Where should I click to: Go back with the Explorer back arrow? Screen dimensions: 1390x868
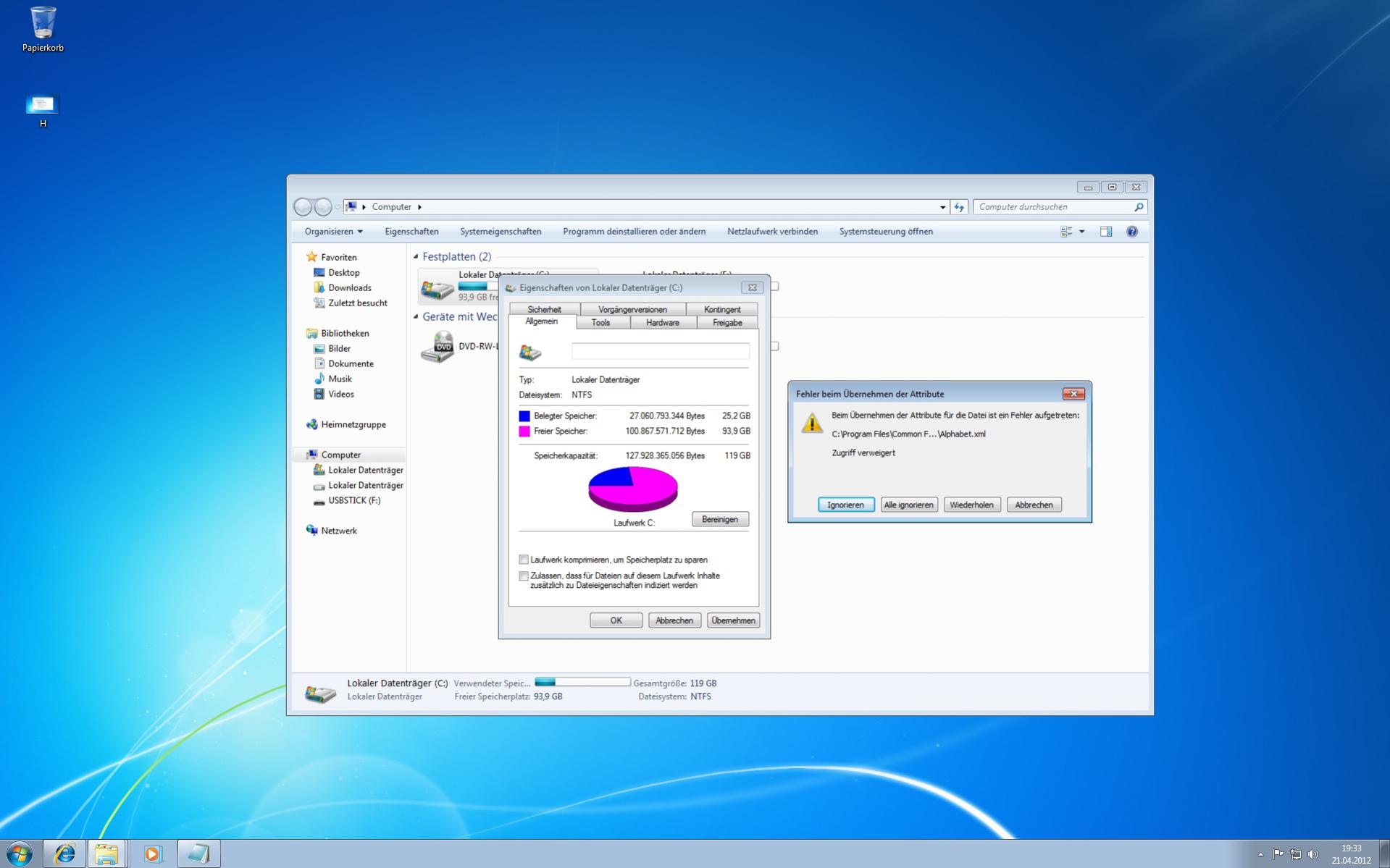303,207
